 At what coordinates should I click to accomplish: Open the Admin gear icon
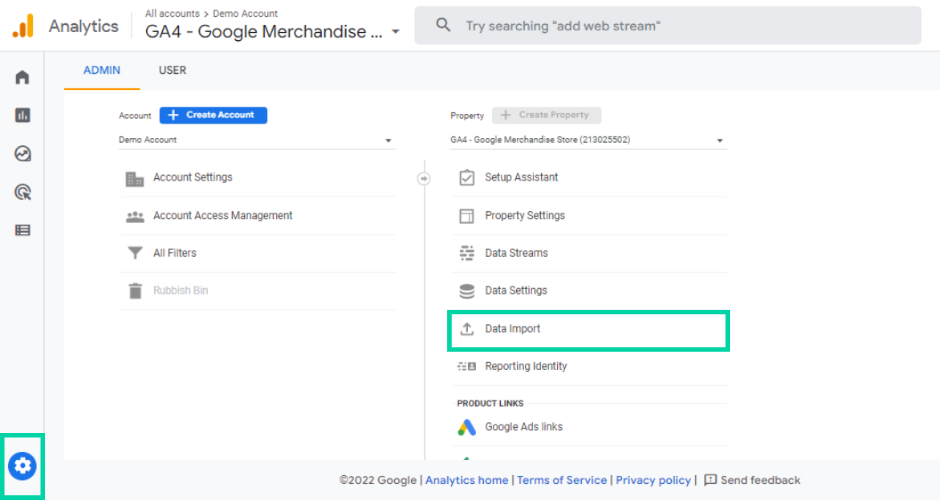22,465
